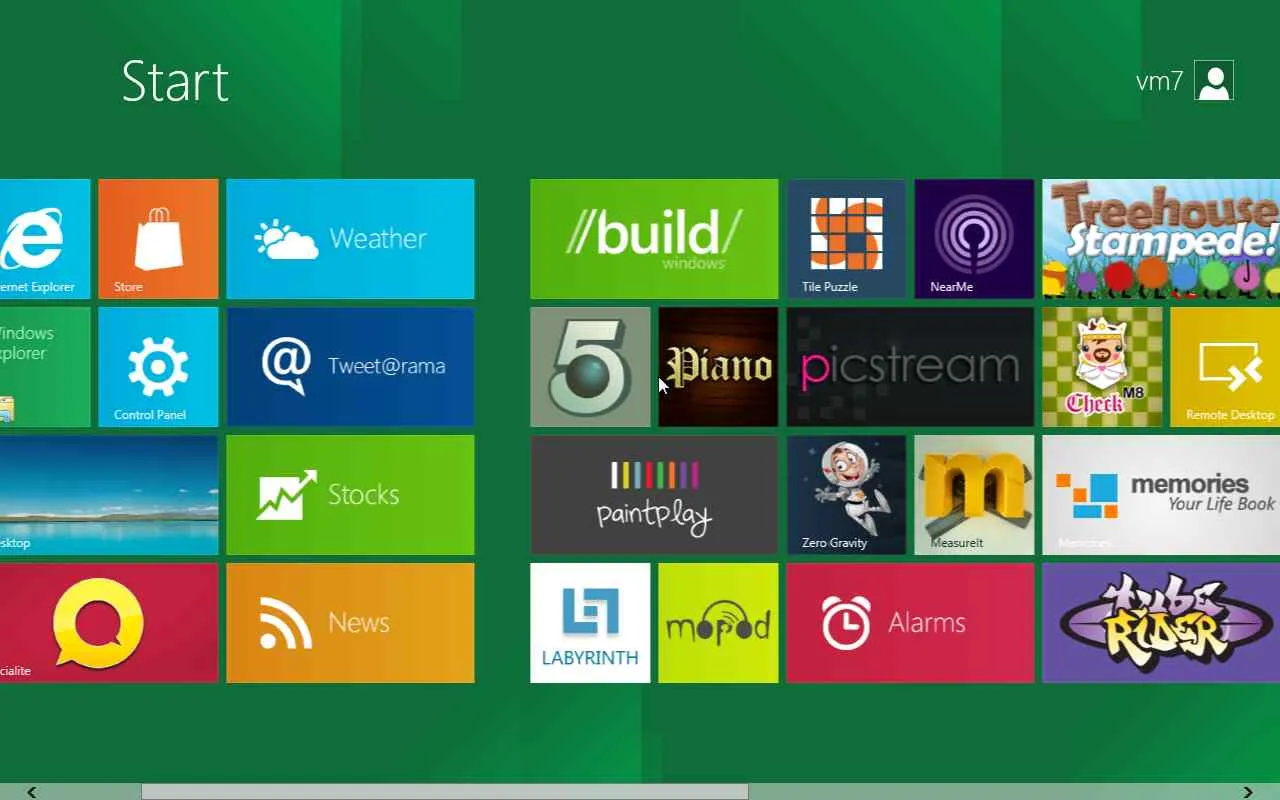Open the Desktop landscape tile
Image resolution: width=1280 pixels, height=800 pixels.
point(109,495)
